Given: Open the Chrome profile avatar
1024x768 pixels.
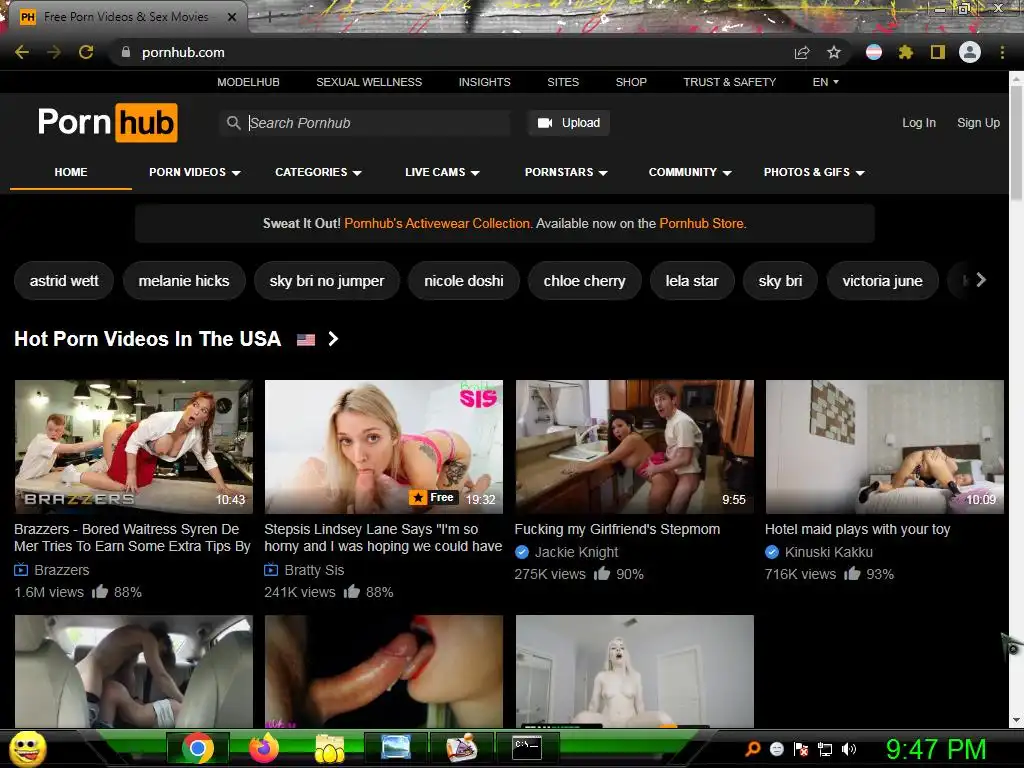Looking at the screenshot, I should coord(970,52).
